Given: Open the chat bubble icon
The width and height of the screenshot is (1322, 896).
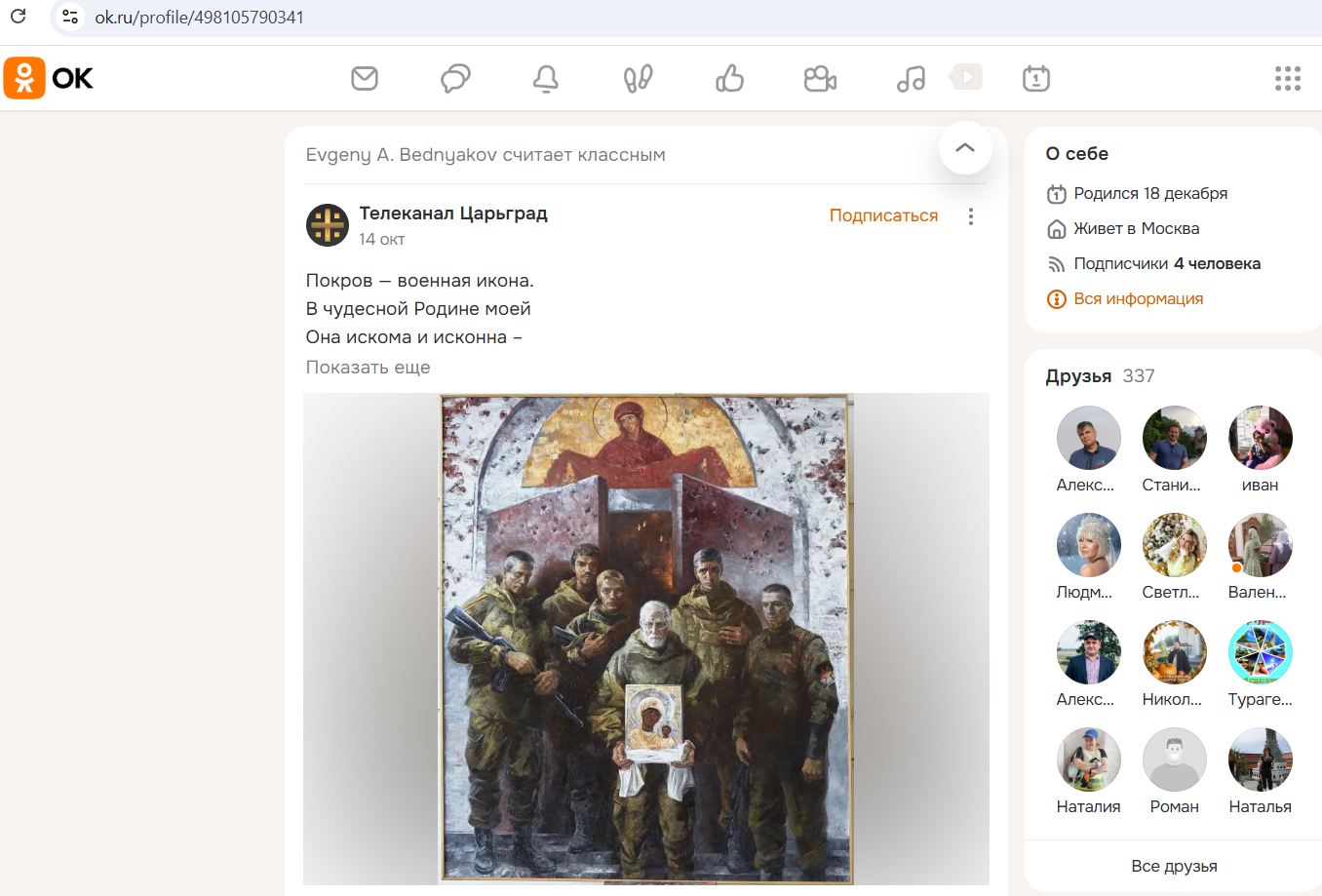Looking at the screenshot, I should (454, 78).
